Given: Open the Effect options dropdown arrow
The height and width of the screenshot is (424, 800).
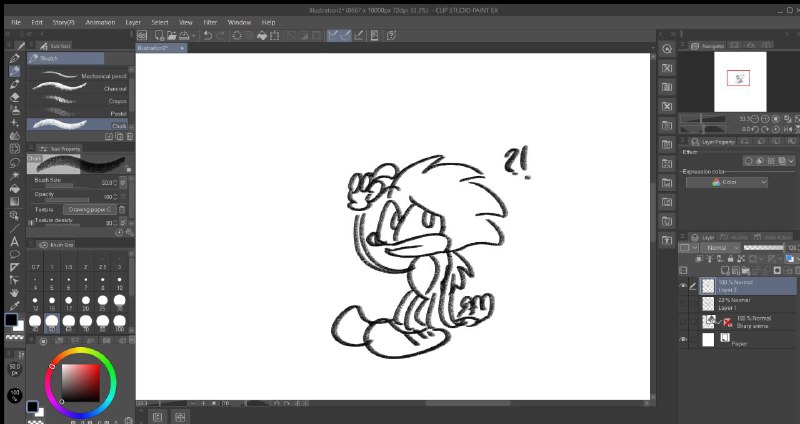Looking at the screenshot, I should click(791, 161).
